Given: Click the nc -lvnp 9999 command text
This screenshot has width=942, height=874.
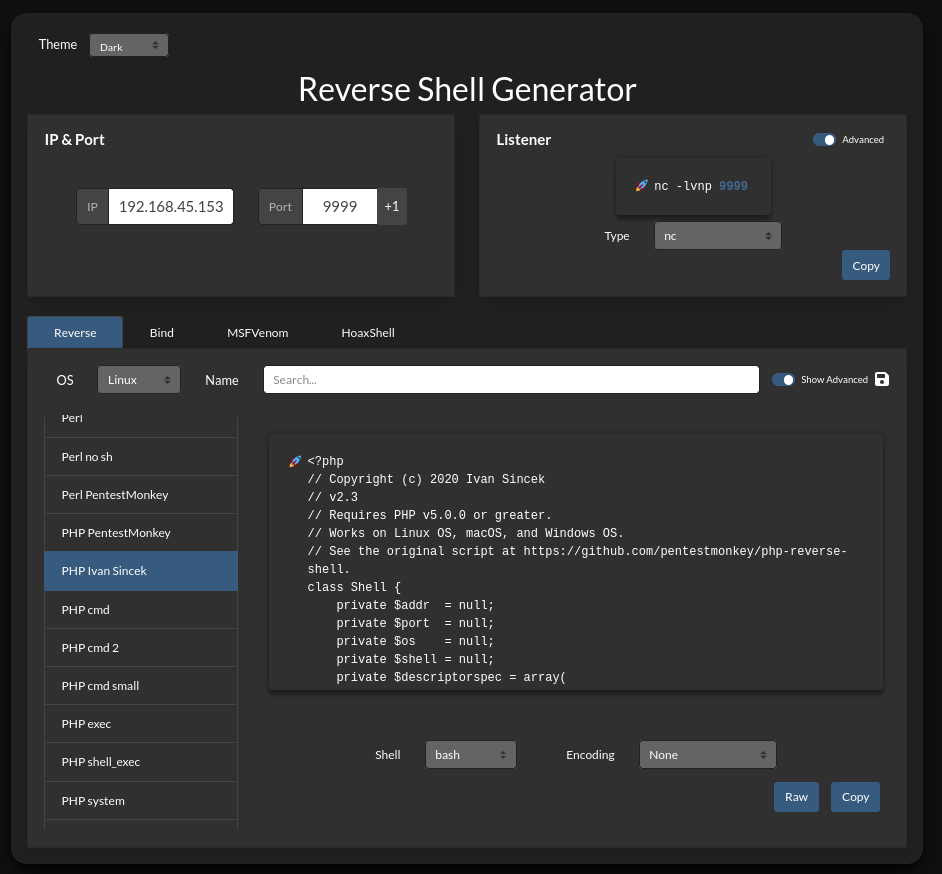Looking at the screenshot, I should tap(700, 186).
